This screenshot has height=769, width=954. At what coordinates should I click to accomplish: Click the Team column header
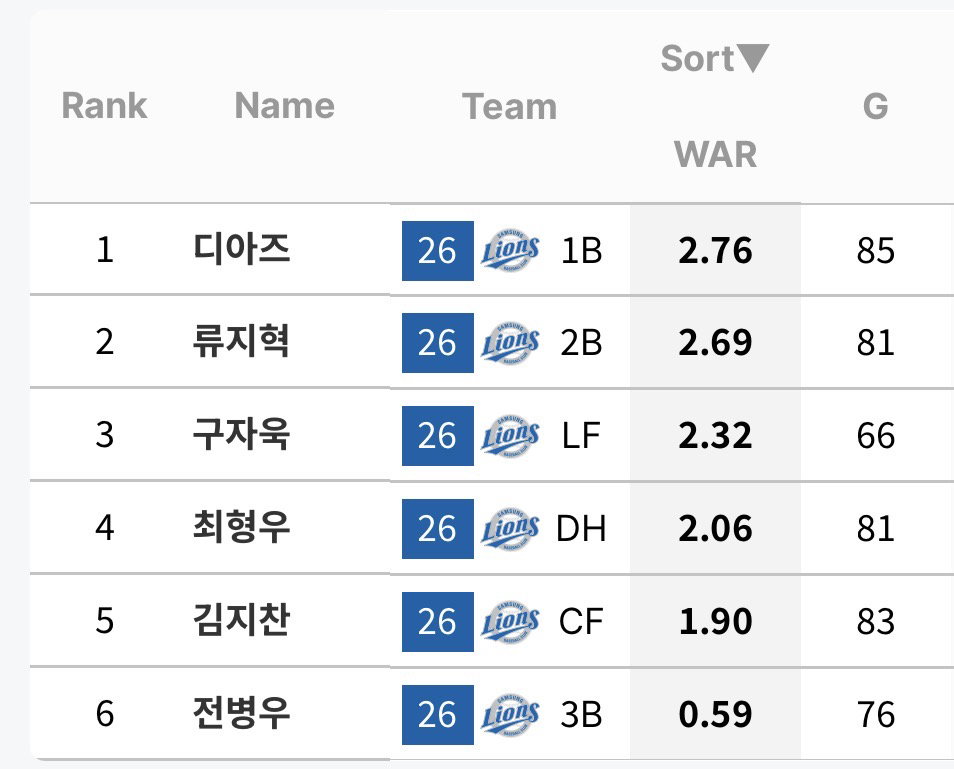(509, 106)
